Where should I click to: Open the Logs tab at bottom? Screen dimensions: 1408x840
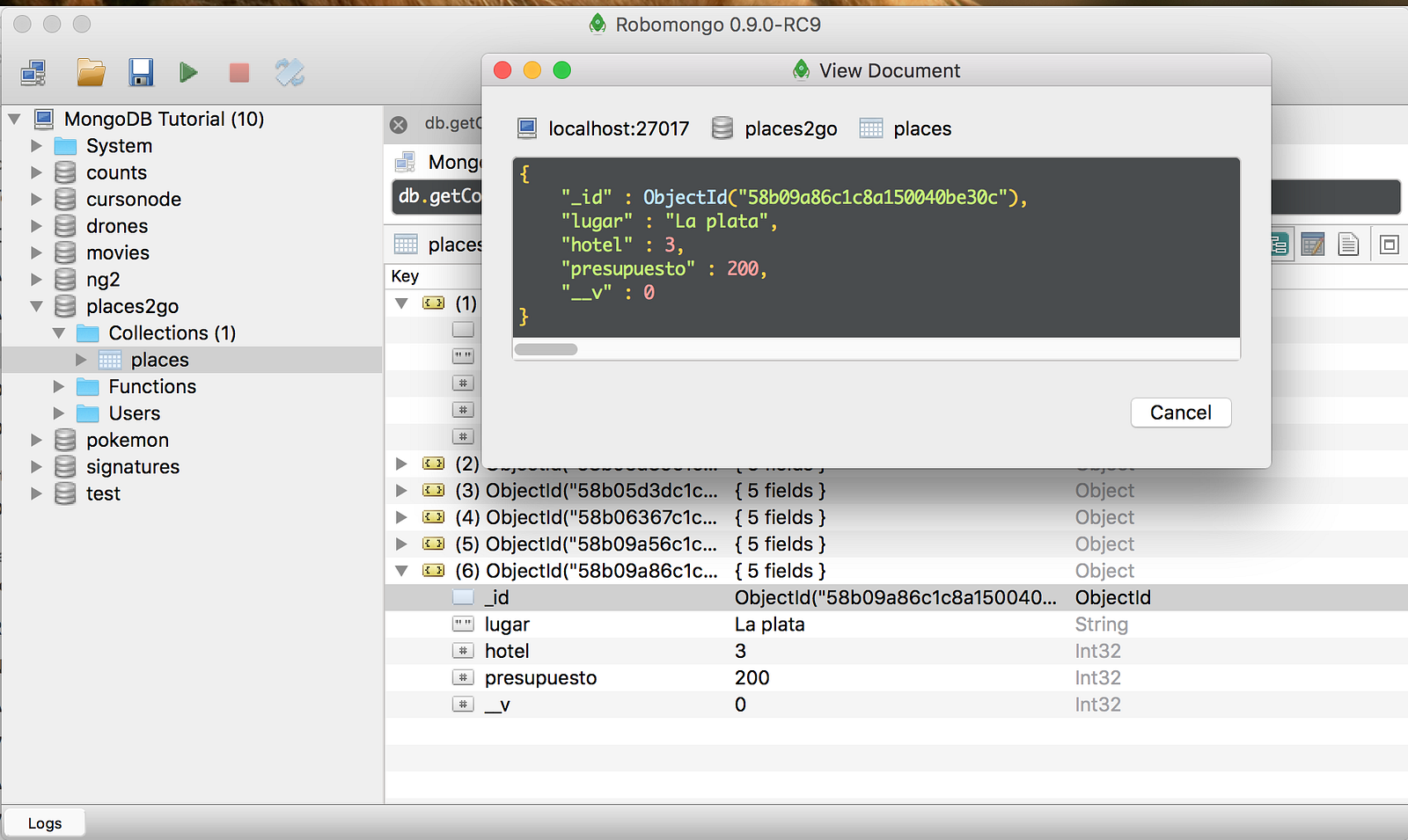point(45,823)
